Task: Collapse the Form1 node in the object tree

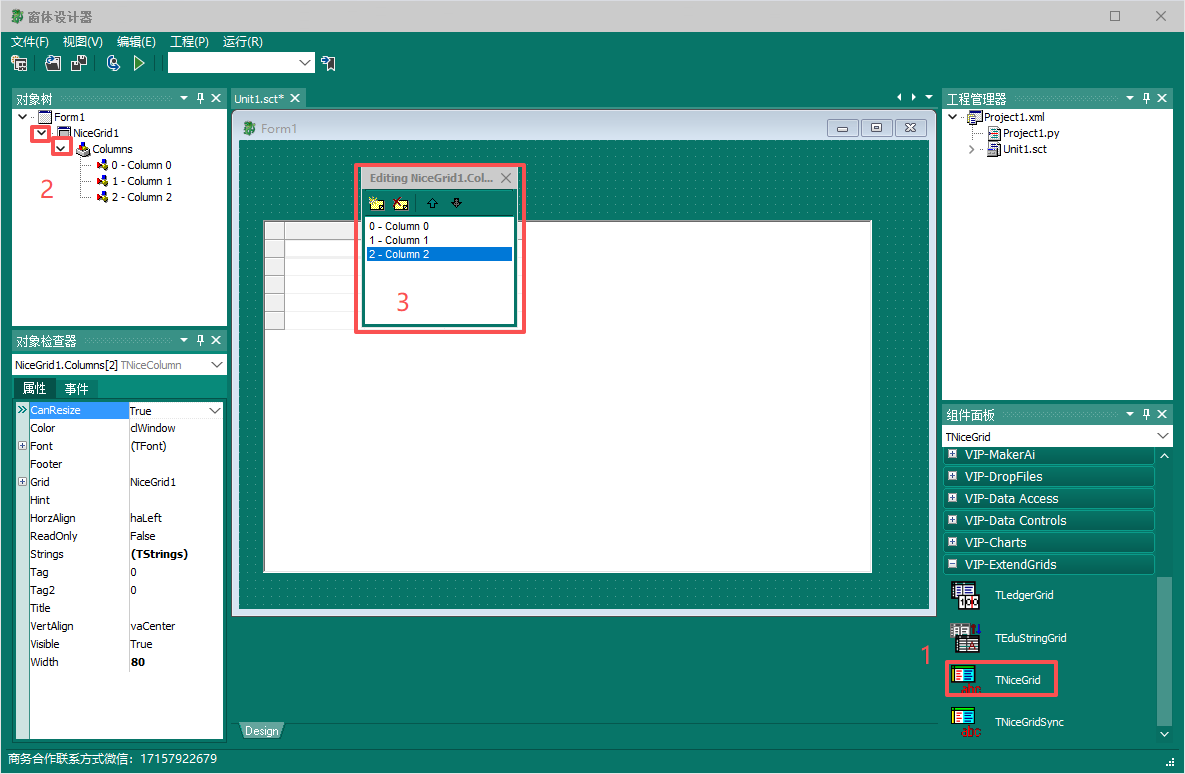Action: pos(23,117)
